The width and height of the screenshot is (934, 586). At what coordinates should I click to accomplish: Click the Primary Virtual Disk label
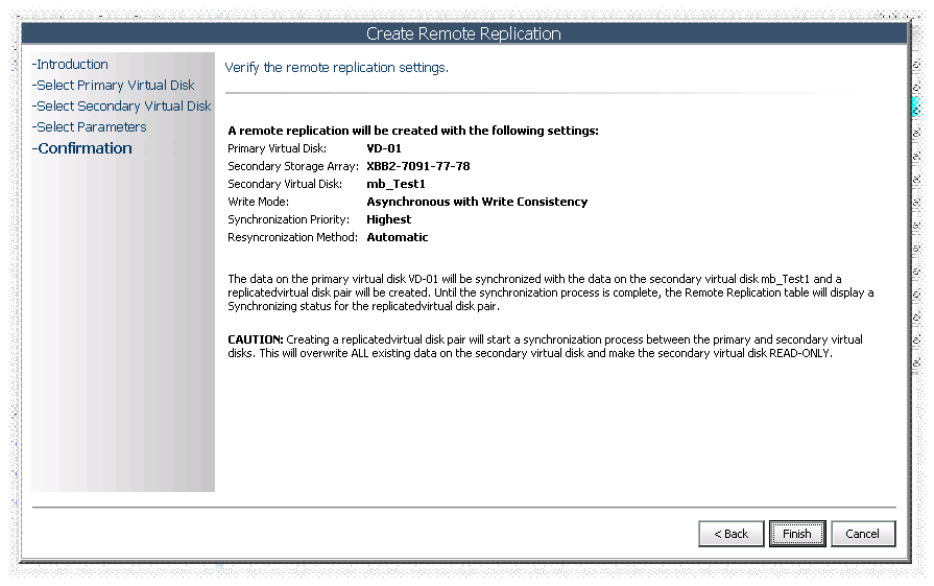pyautogui.click(x=277, y=148)
